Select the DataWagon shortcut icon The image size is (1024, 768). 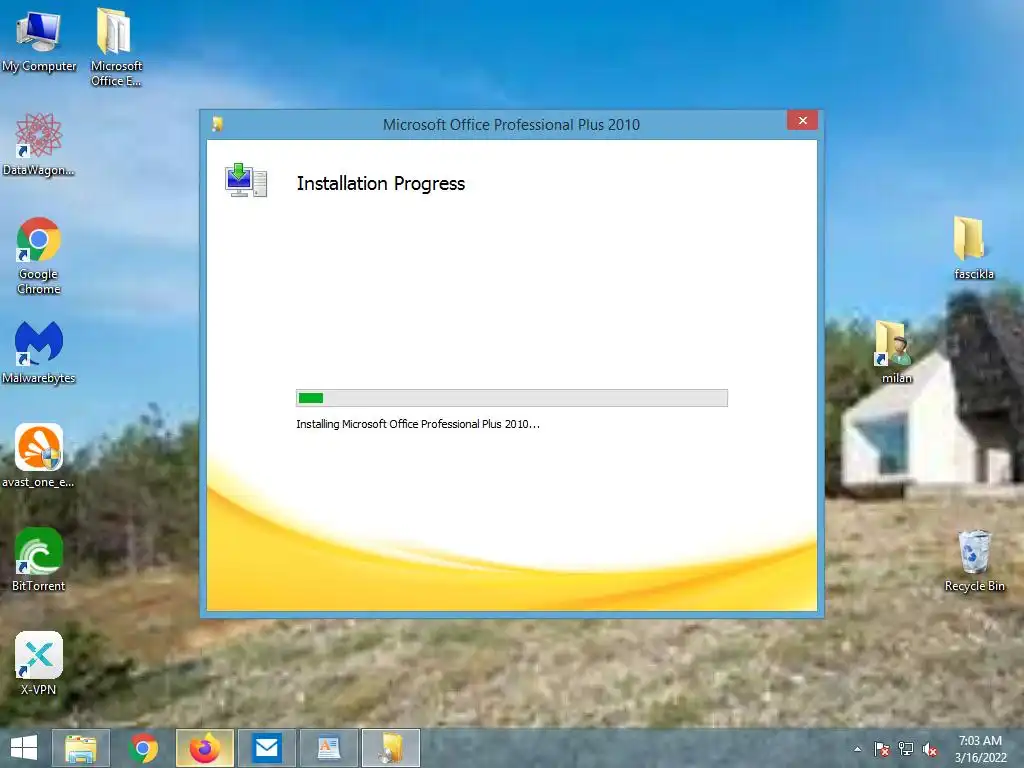(x=39, y=144)
